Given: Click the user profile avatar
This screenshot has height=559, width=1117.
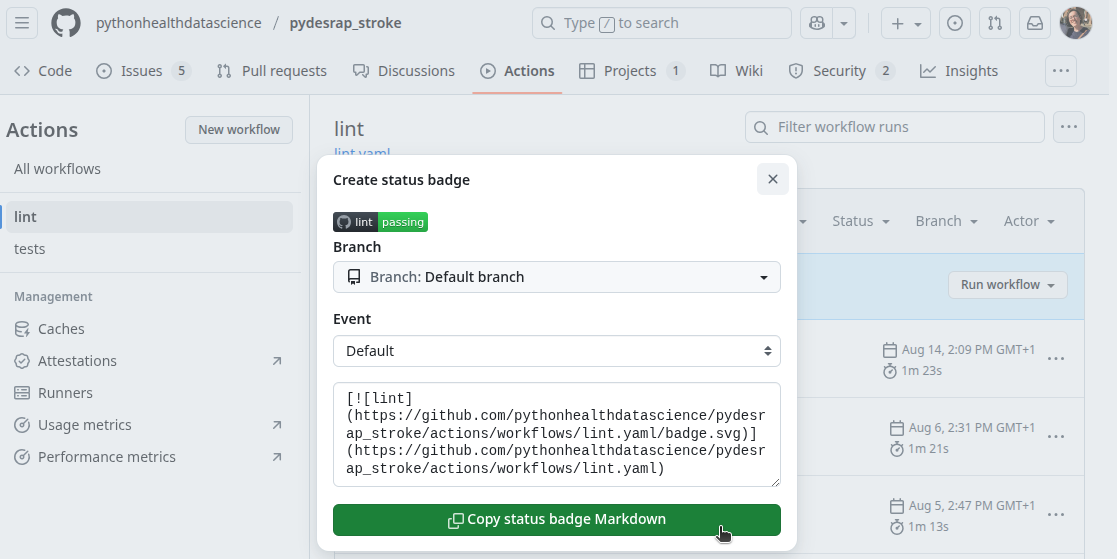Looking at the screenshot, I should click(x=1076, y=23).
